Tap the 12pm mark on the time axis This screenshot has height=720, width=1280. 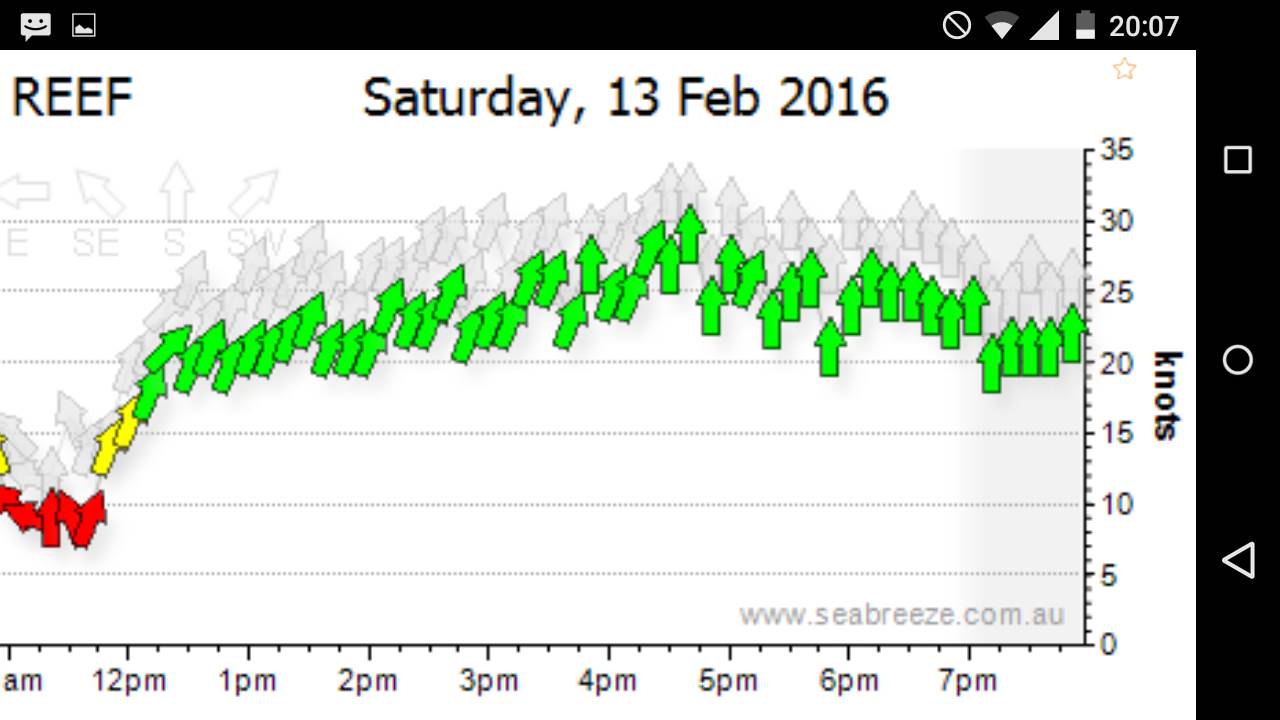131,680
